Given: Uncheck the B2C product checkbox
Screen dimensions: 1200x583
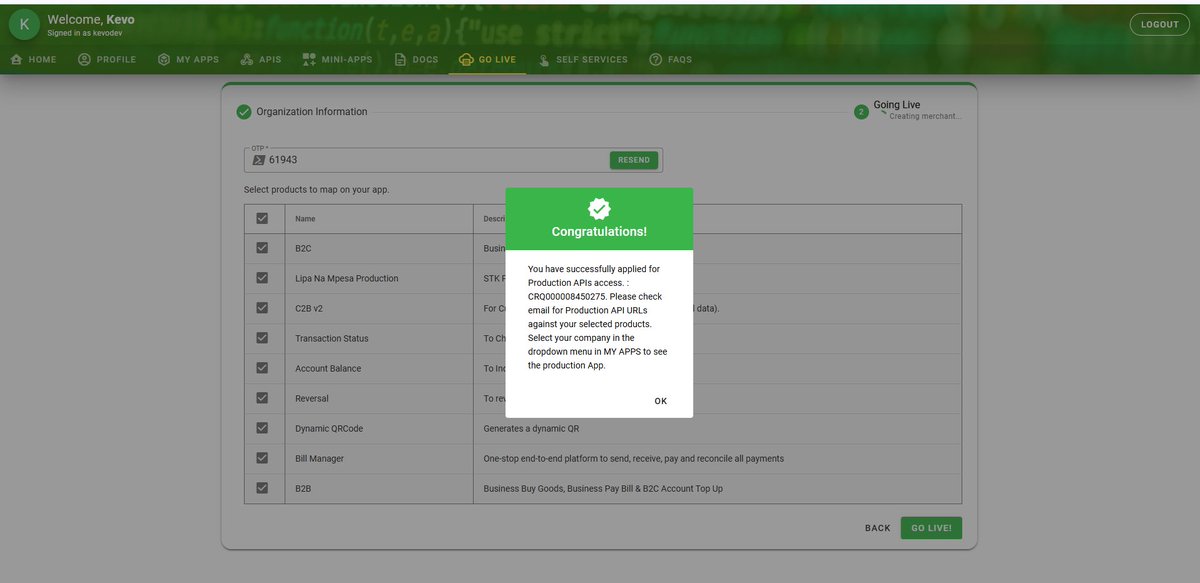Looking at the screenshot, I should pyautogui.click(x=262, y=248).
